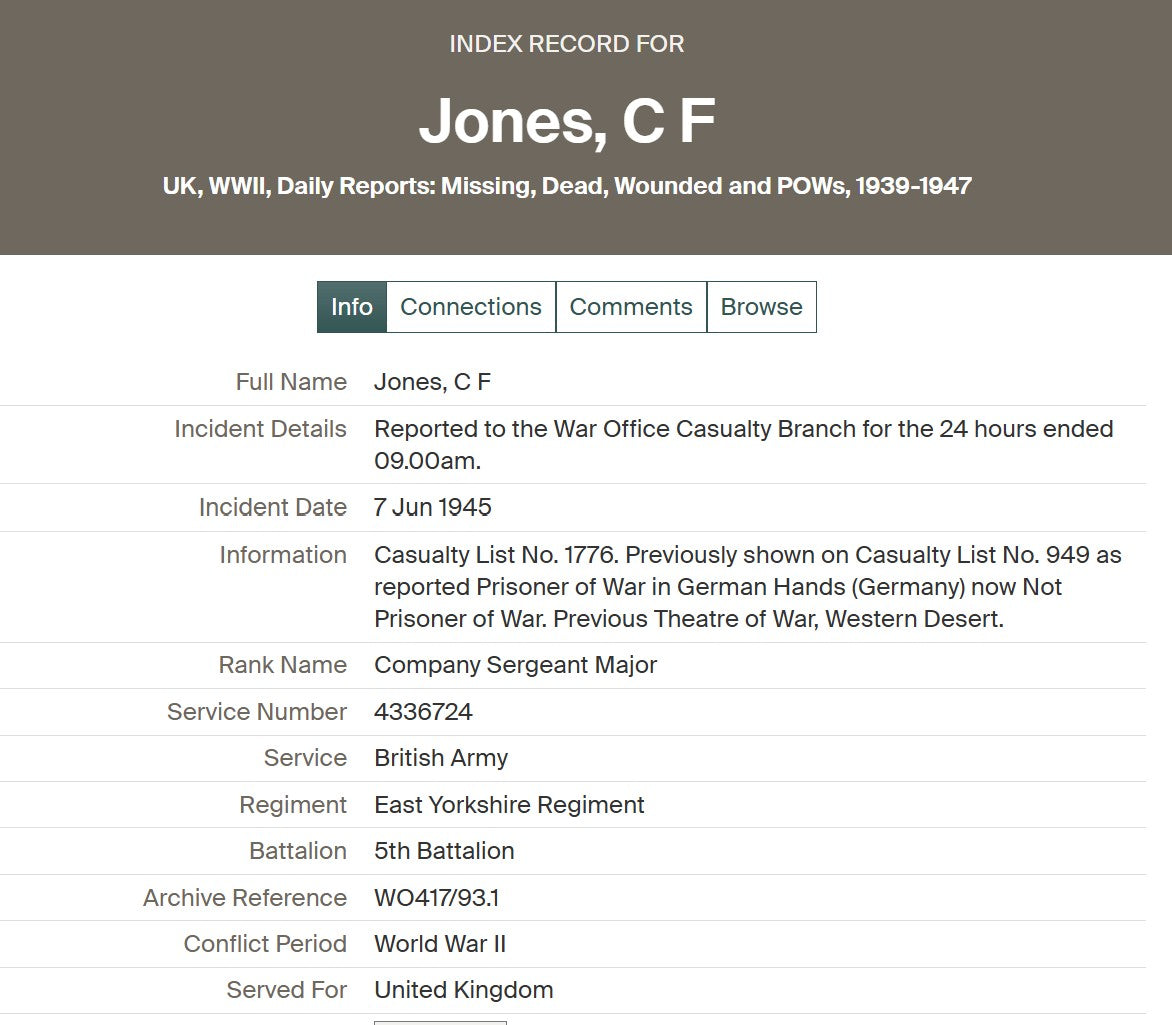Screen dimensions: 1172x1025
Task: Click the 'Archive Reference' field label
Action: (x=244, y=898)
